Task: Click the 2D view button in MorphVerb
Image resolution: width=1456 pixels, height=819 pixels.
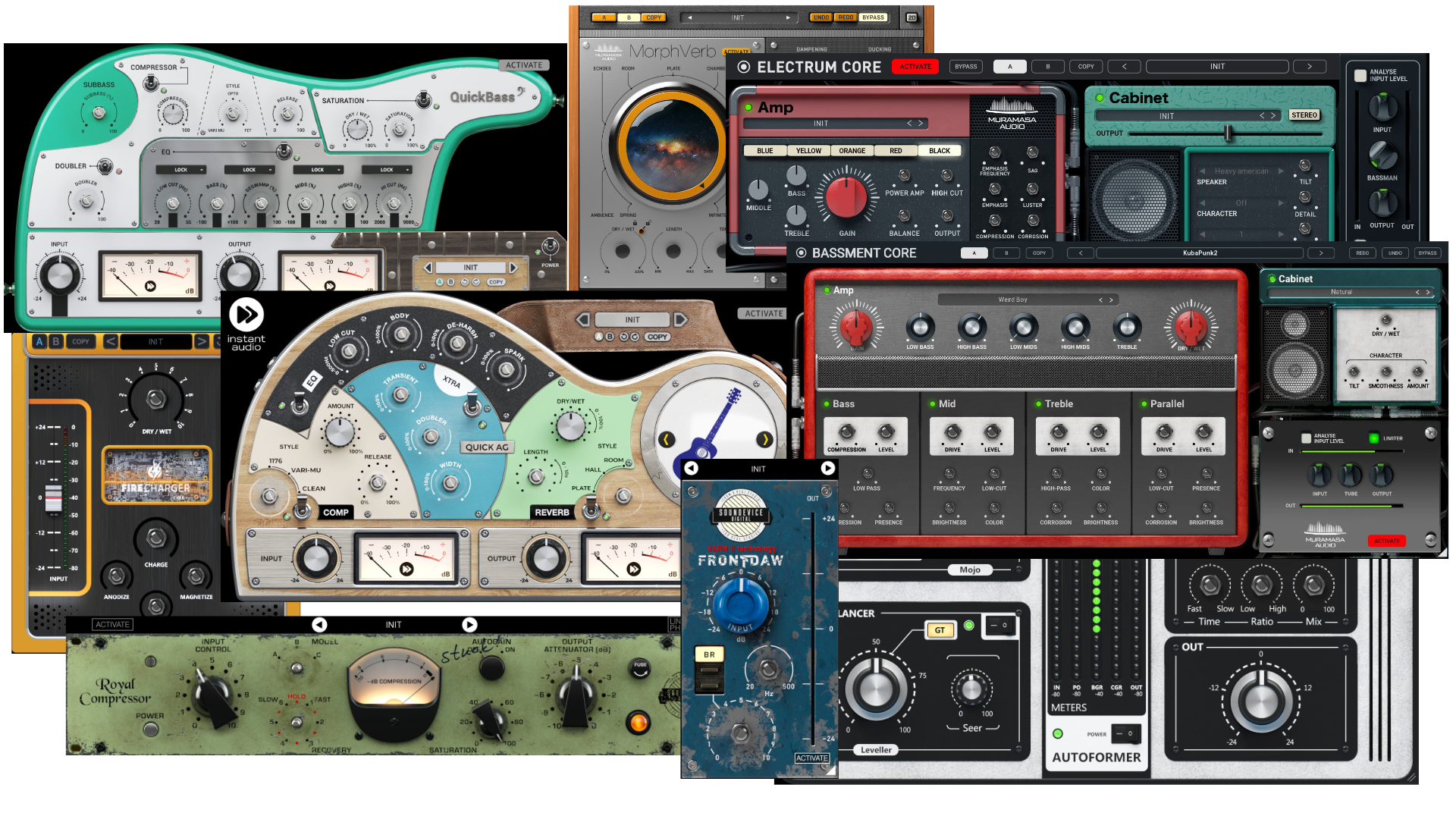Action: tap(912, 17)
